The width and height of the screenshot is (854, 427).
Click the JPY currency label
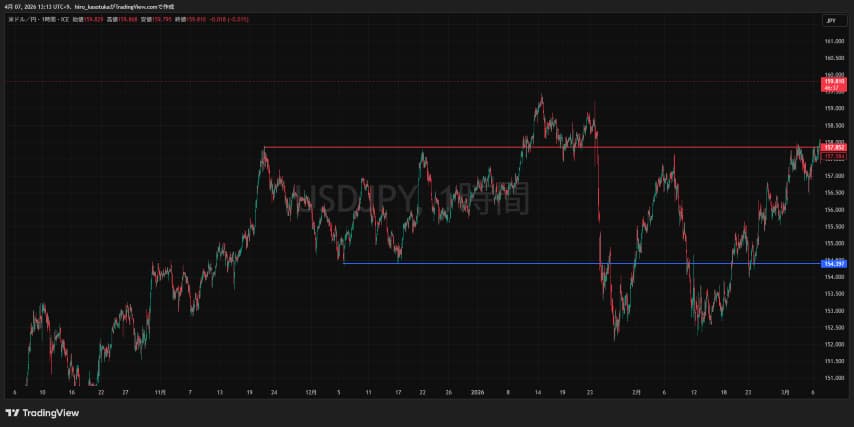pos(830,20)
